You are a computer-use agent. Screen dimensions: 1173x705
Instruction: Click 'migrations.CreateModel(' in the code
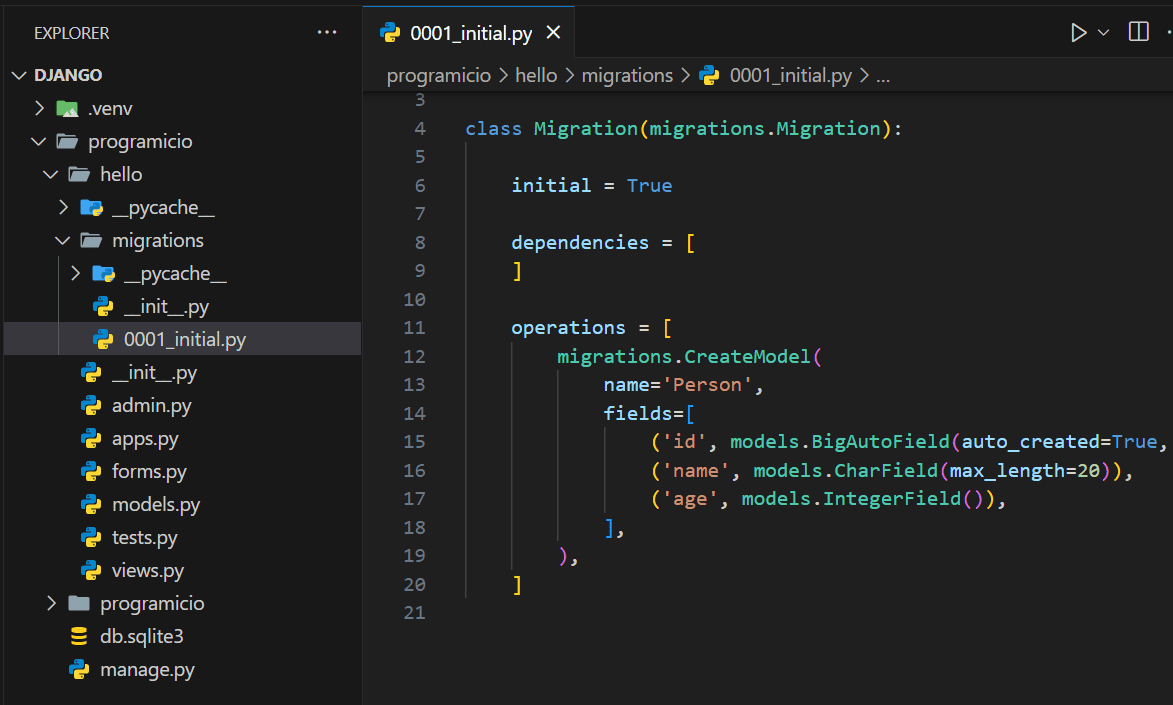coord(689,356)
